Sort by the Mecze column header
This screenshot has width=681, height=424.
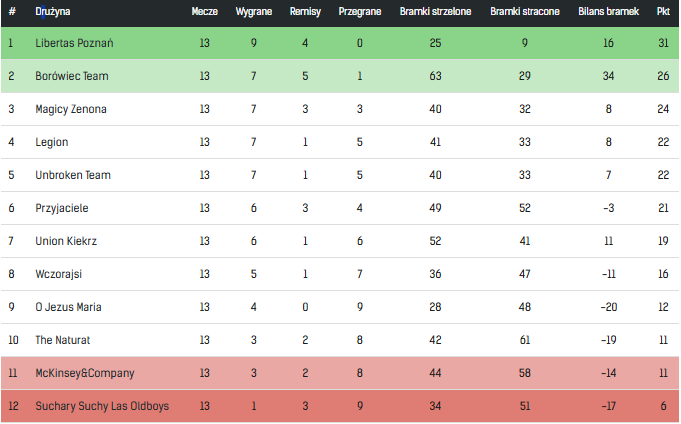[x=205, y=12]
